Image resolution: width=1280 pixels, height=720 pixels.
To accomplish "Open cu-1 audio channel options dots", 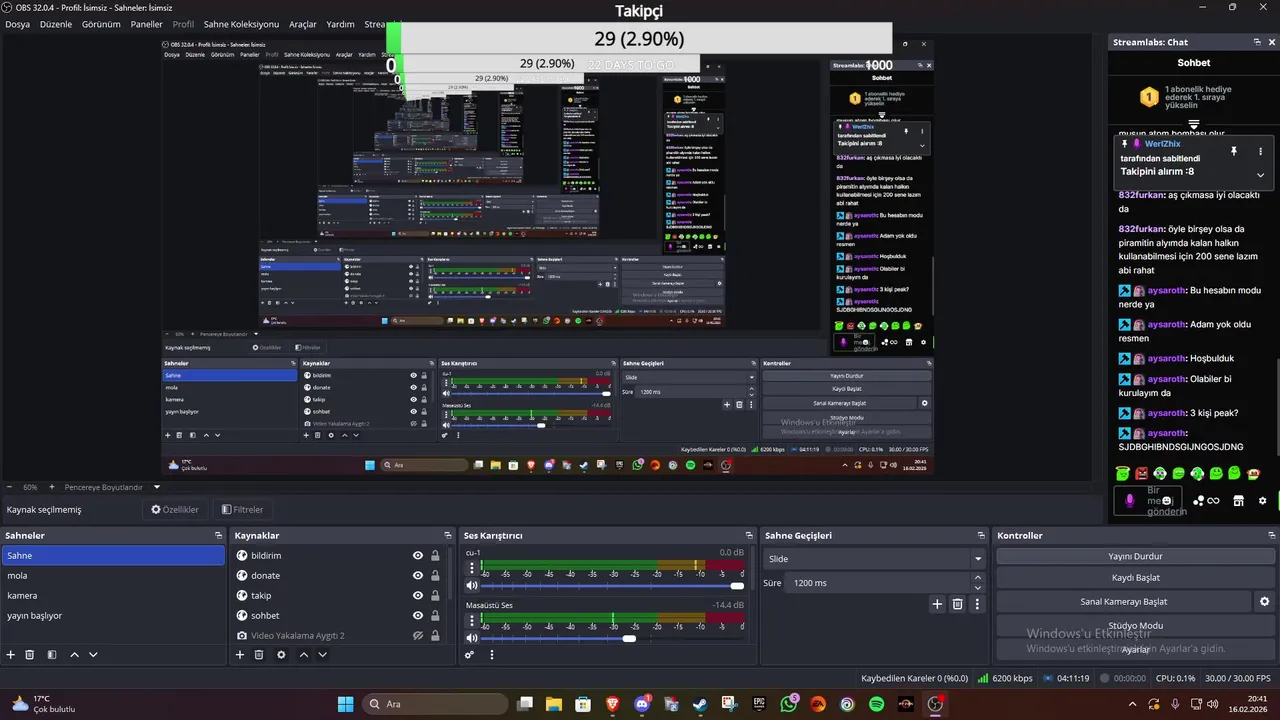I will [472, 568].
